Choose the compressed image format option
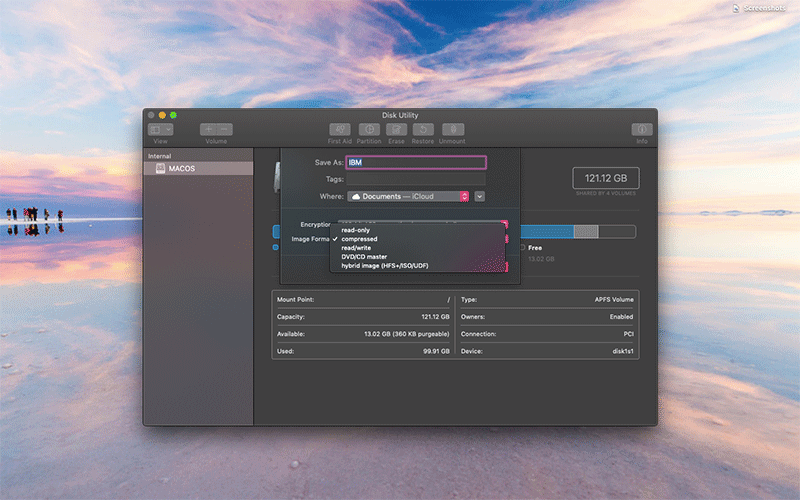Viewport: 800px width, 500px height. point(359,239)
